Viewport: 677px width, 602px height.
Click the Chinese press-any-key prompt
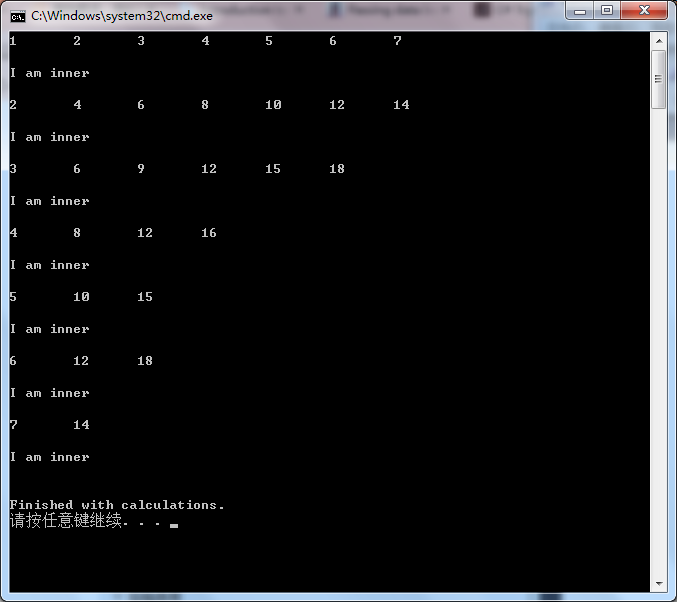click(x=85, y=520)
